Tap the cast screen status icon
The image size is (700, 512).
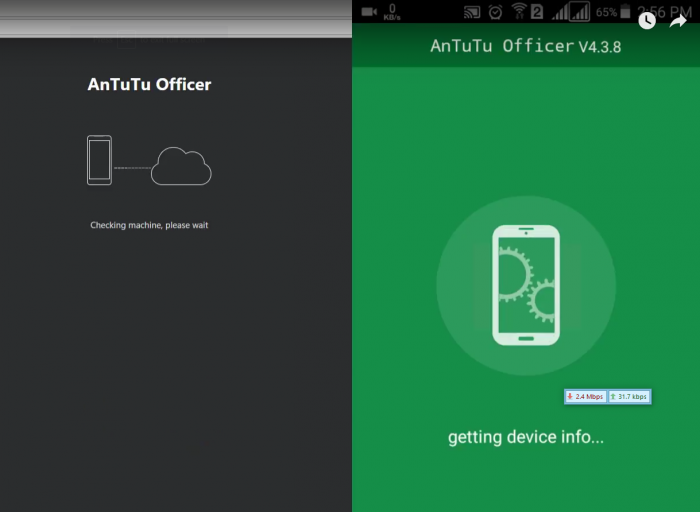tap(472, 12)
